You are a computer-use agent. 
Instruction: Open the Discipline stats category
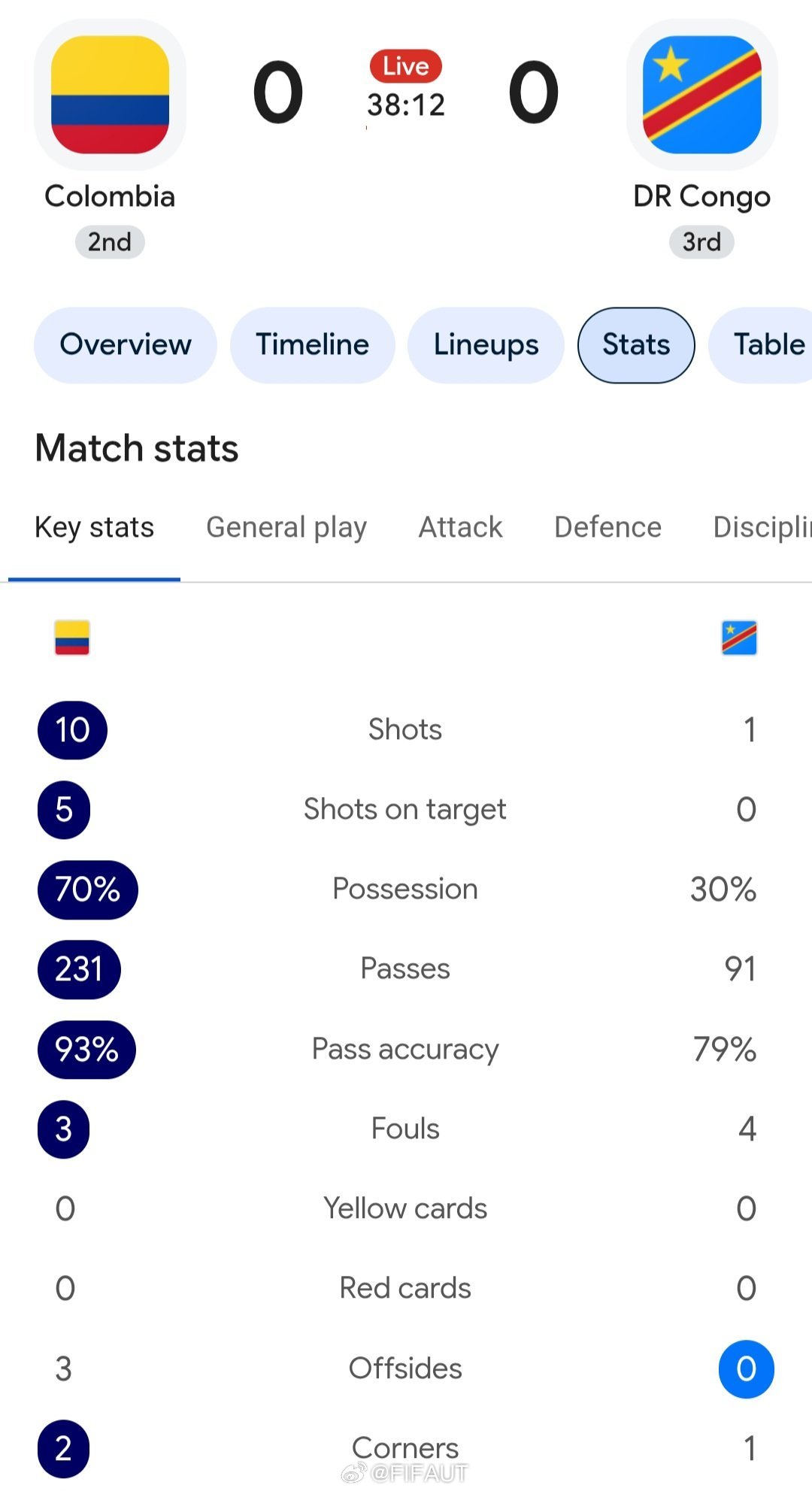(x=762, y=527)
